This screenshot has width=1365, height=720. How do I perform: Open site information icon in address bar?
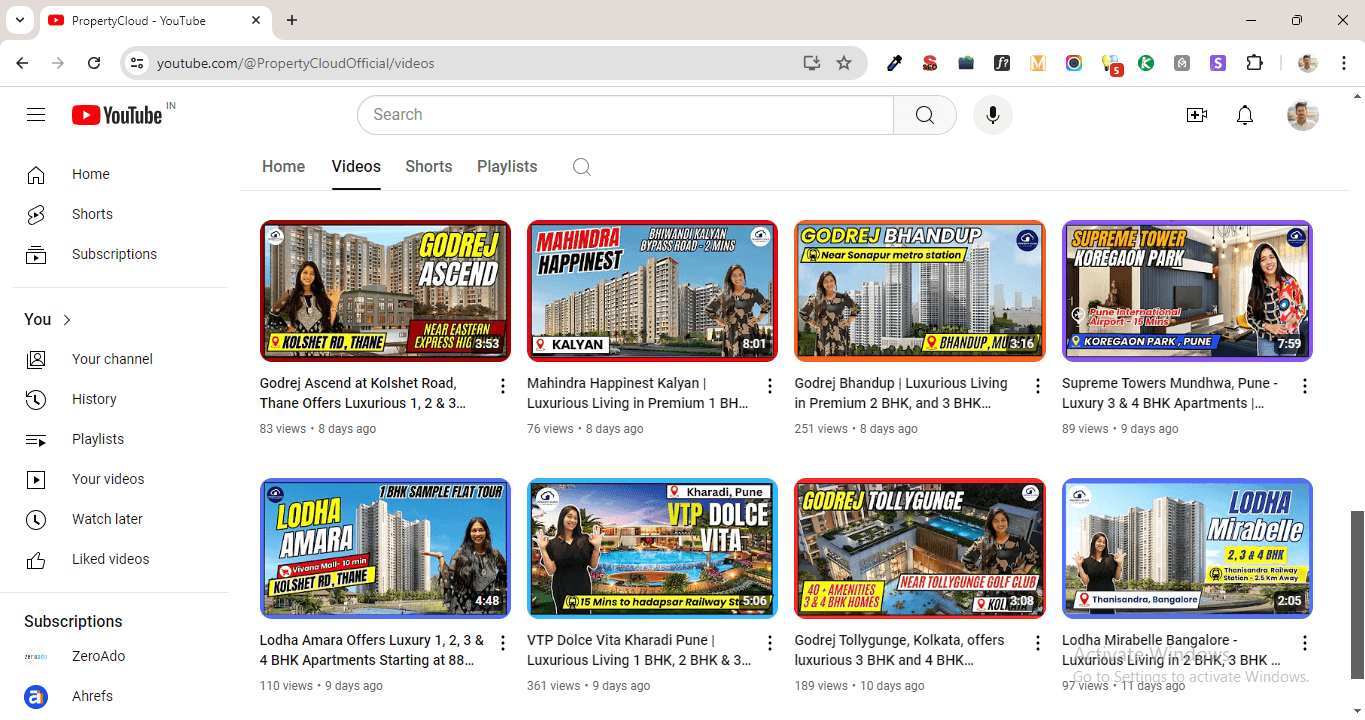tap(137, 63)
